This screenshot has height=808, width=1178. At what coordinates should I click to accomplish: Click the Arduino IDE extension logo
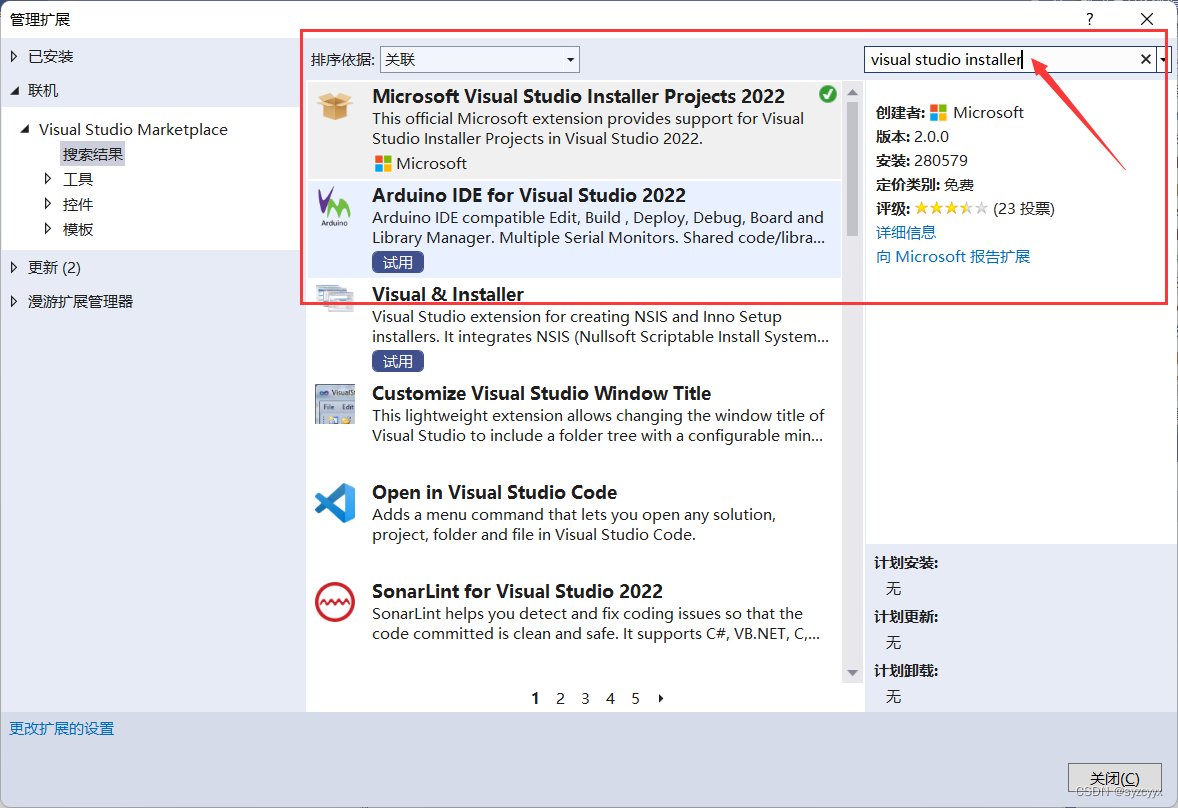point(334,207)
